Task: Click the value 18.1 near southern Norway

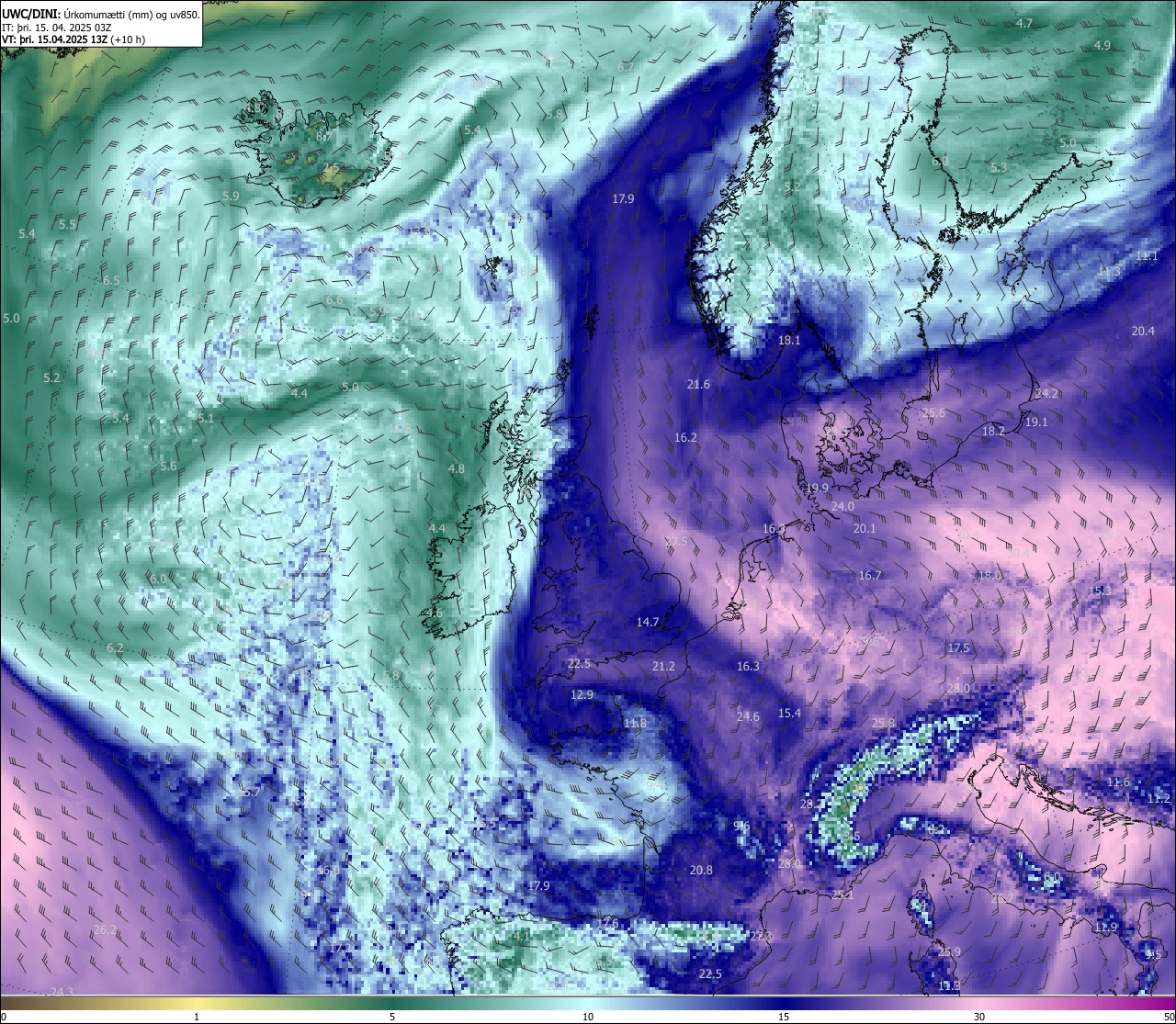Action: (x=789, y=340)
